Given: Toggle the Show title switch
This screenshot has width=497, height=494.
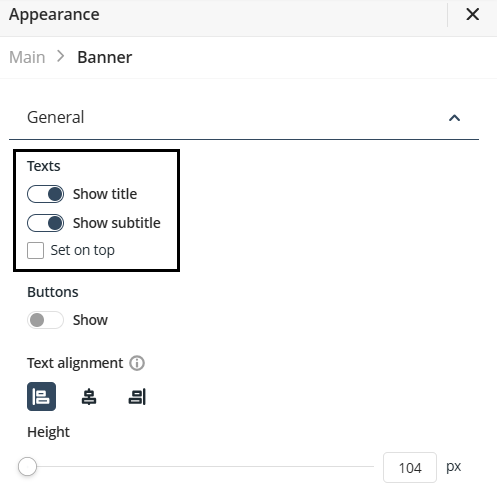Looking at the screenshot, I should pos(45,194).
